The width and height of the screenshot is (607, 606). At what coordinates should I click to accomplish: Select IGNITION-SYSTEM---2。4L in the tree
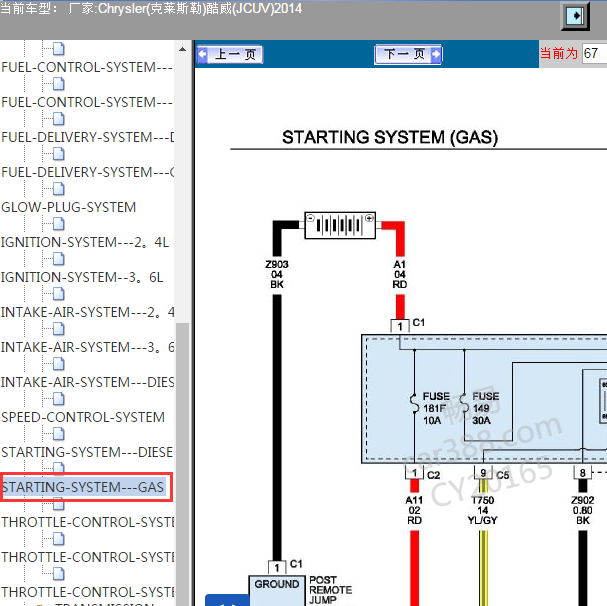[85, 242]
